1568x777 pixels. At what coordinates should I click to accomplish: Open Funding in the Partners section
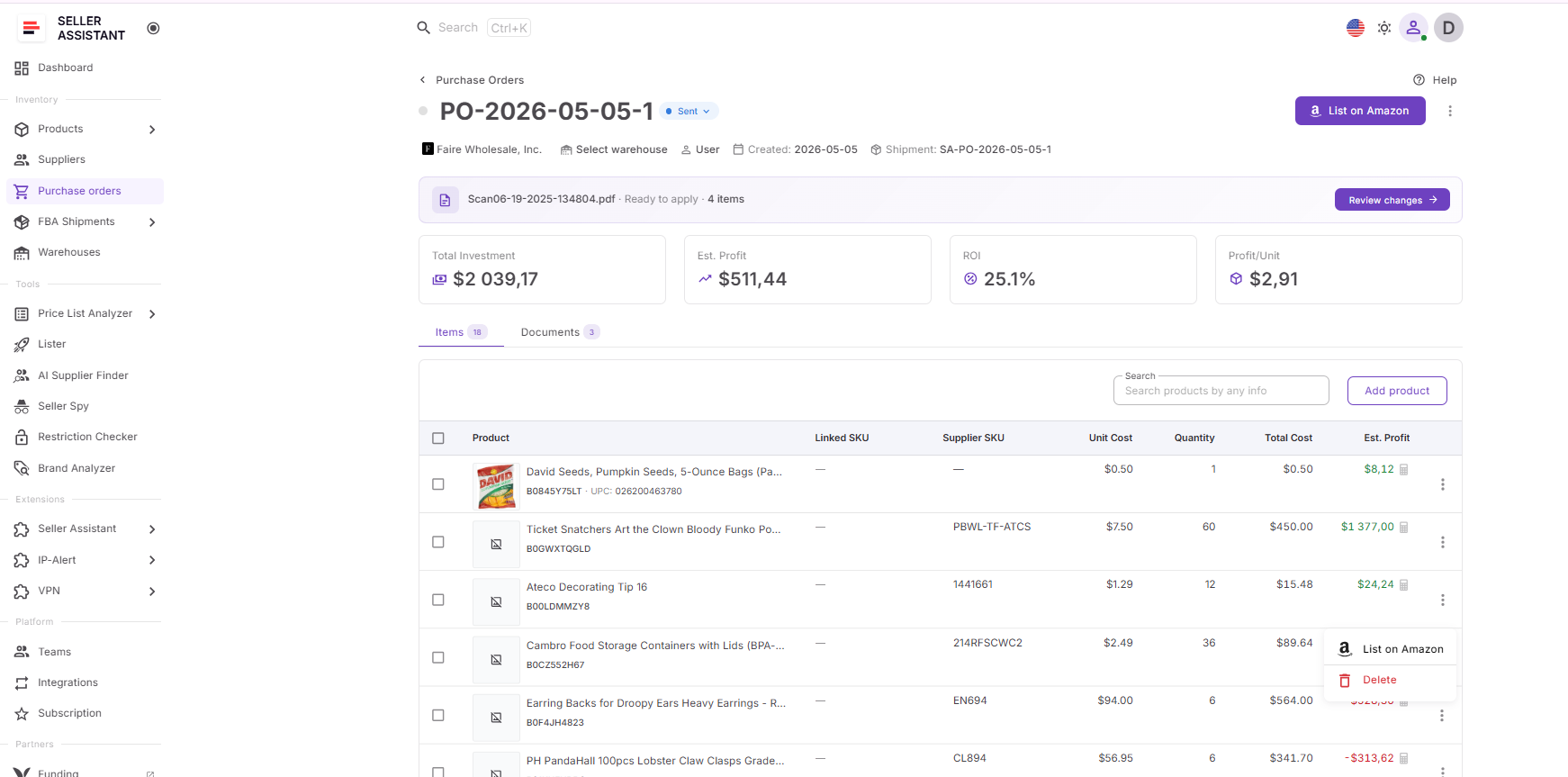(84, 772)
